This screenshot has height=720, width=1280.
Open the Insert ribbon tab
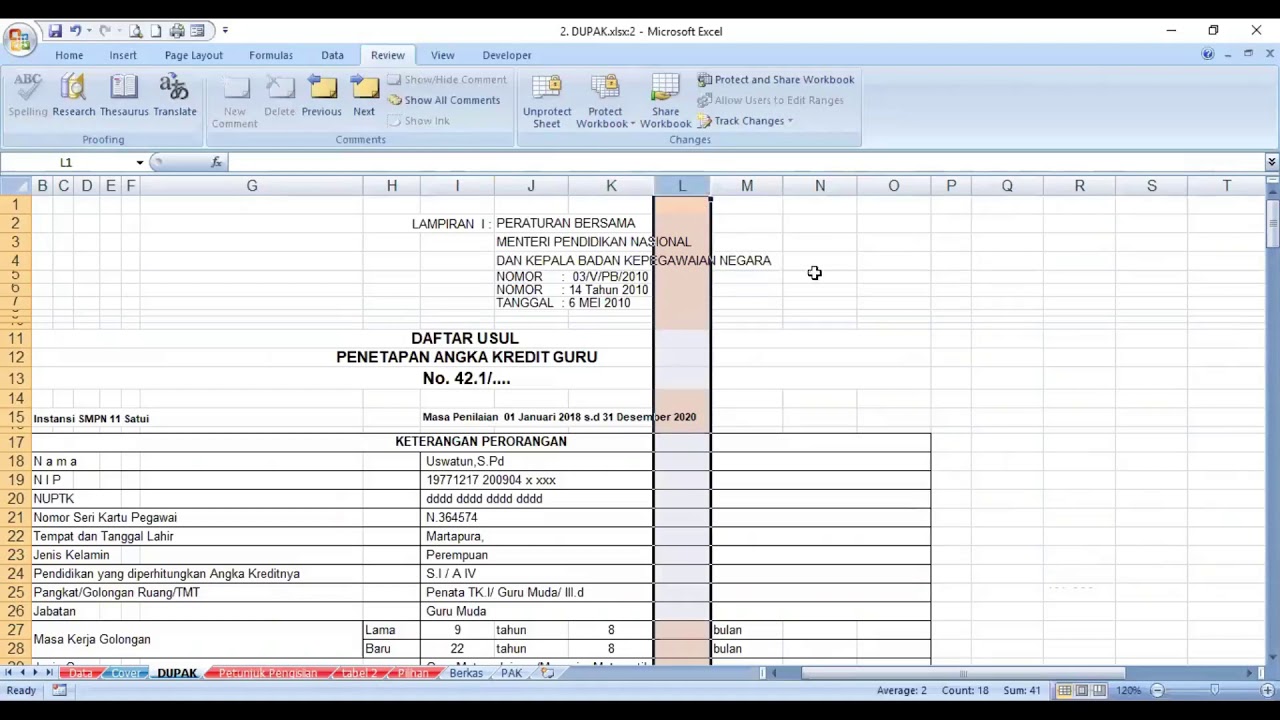click(x=123, y=55)
